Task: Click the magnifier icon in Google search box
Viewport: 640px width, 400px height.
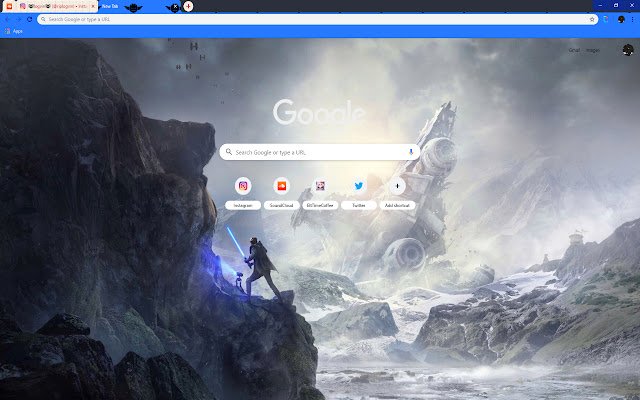Action: pyautogui.click(x=229, y=152)
